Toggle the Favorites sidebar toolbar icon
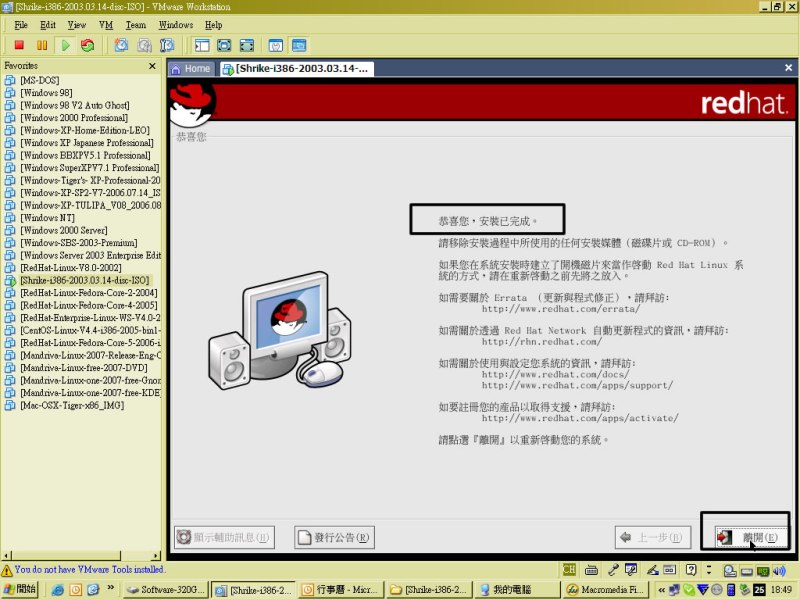 [x=202, y=45]
